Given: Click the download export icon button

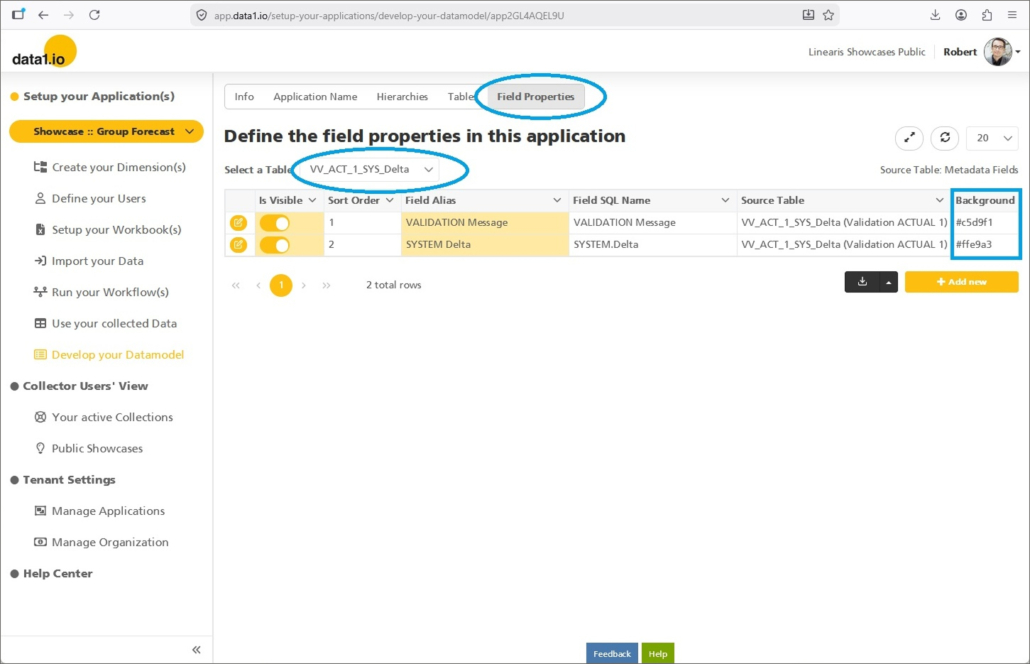Looking at the screenshot, I should (861, 283).
